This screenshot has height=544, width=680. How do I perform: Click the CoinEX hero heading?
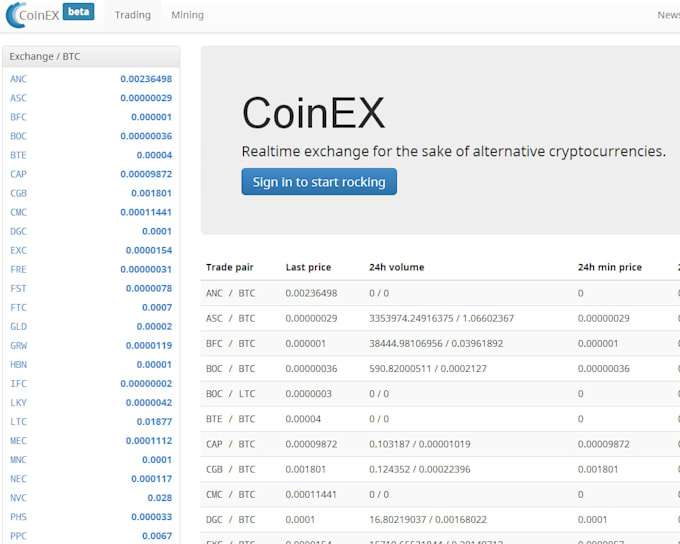(x=313, y=113)
